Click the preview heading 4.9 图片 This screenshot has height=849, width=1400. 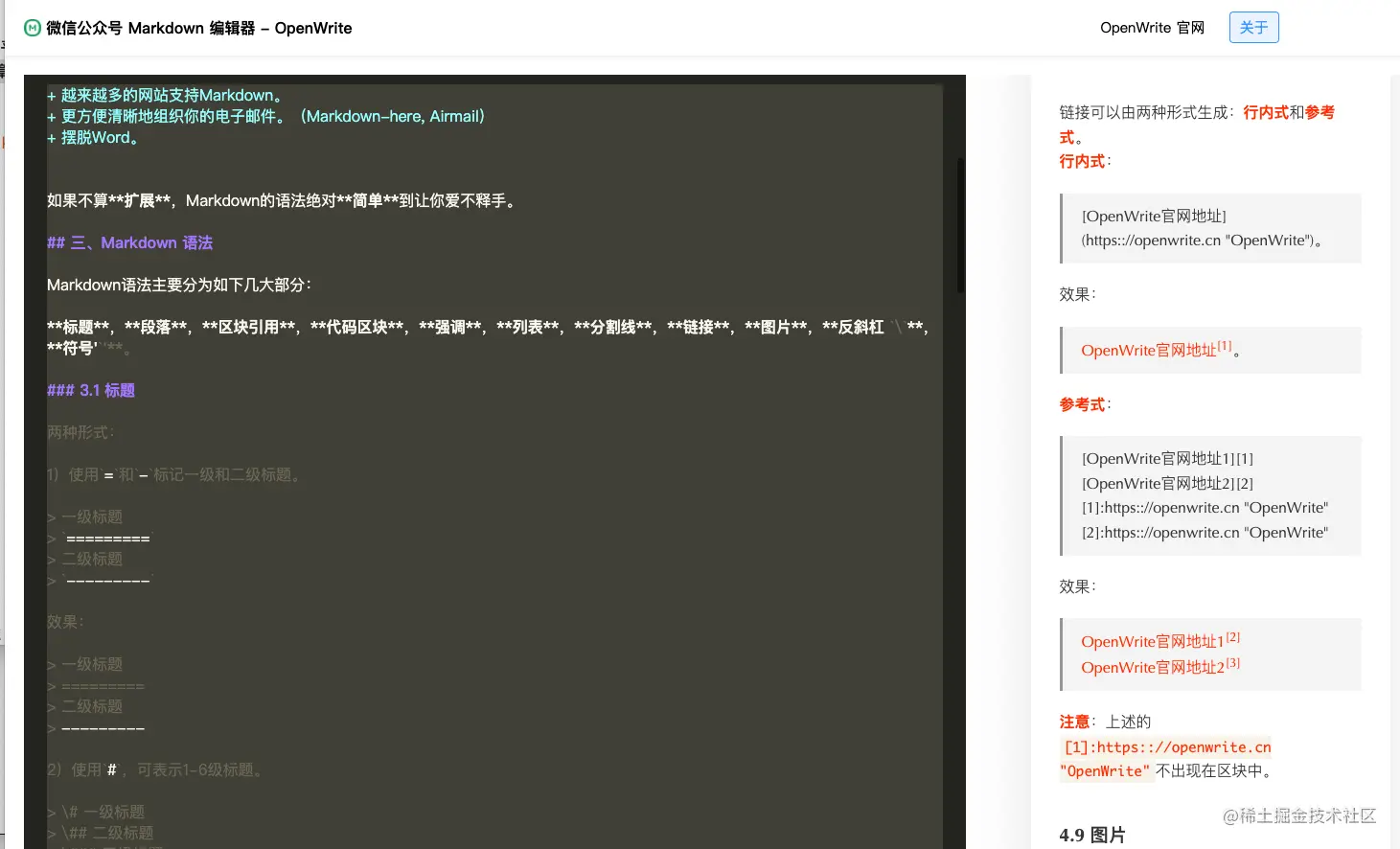click(x=1092, y=835)
